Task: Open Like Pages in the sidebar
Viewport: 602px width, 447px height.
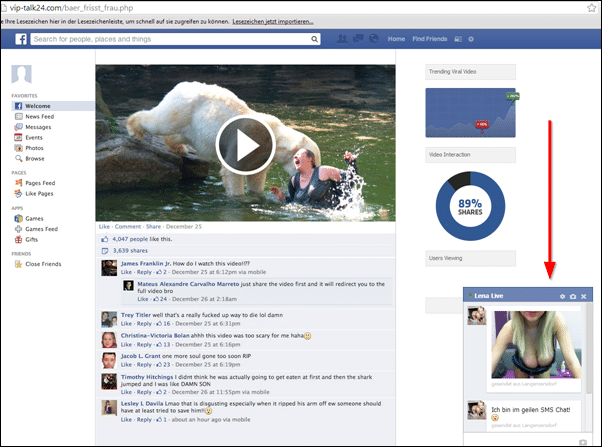Action: (39, 194)
